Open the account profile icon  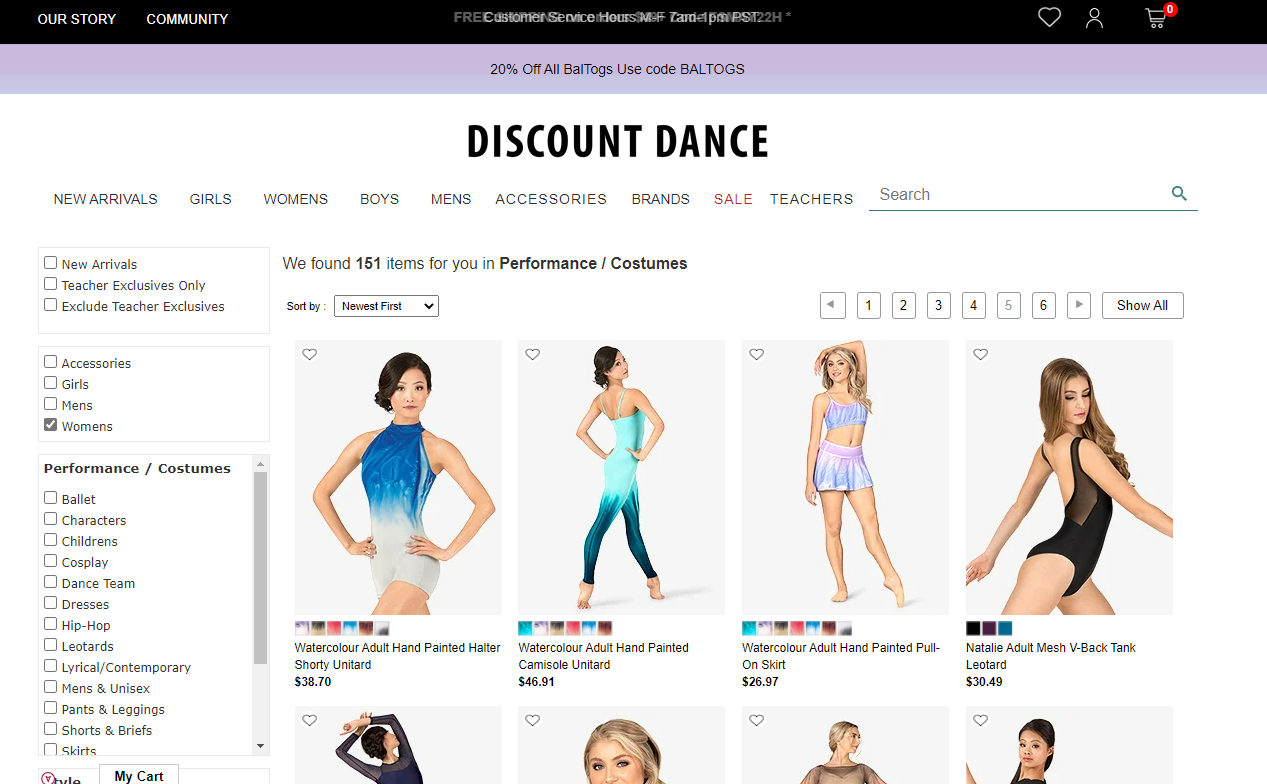pyautogui.click(x=1094, y=17)
